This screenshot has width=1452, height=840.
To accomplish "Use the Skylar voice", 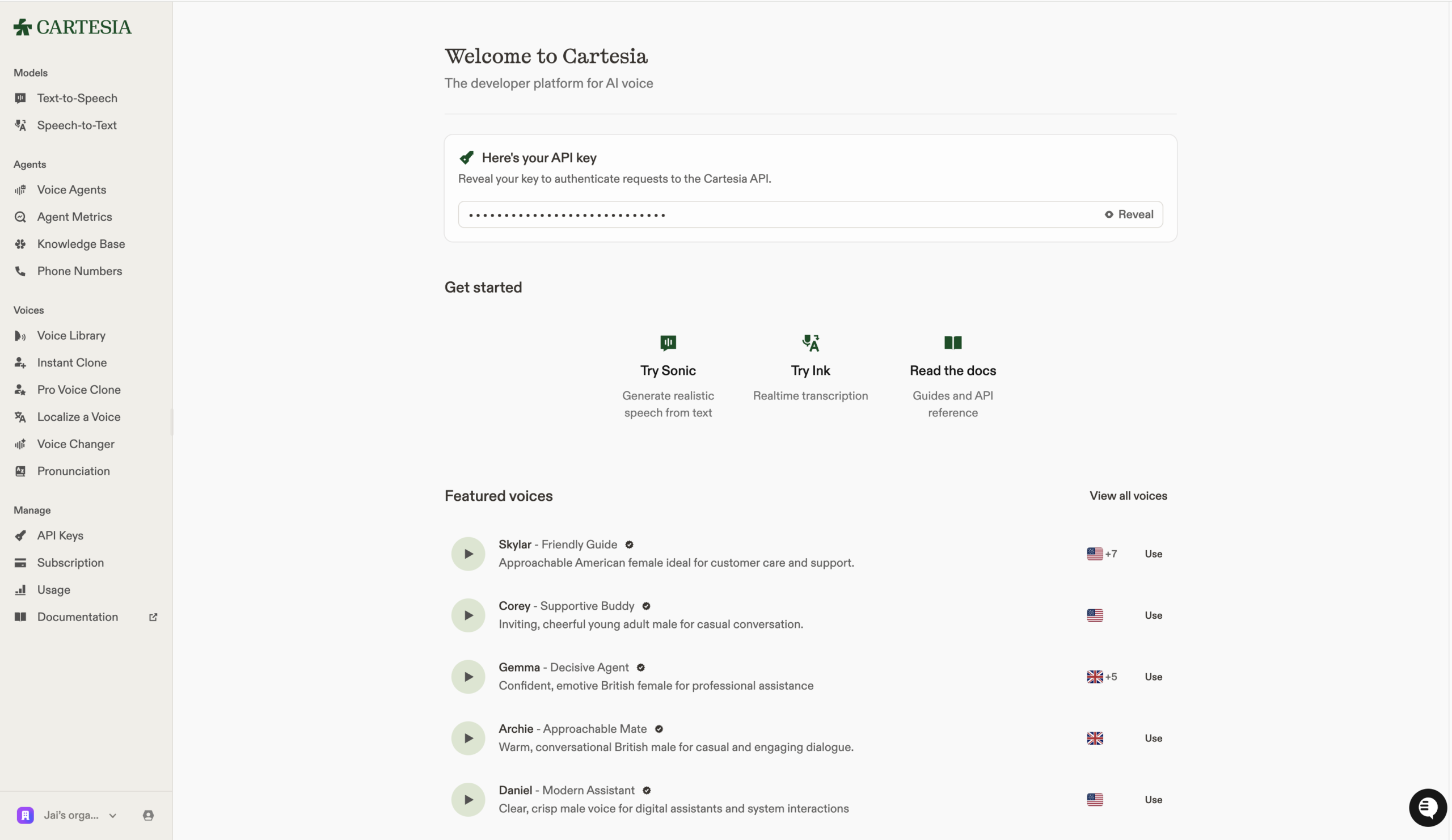I will point(1153,554).
